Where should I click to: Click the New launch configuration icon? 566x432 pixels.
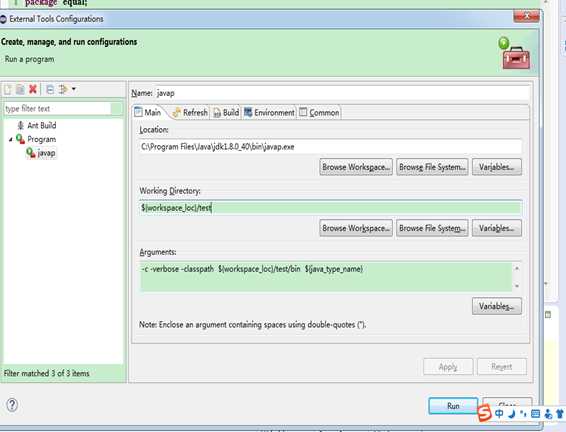pos(8,89)
